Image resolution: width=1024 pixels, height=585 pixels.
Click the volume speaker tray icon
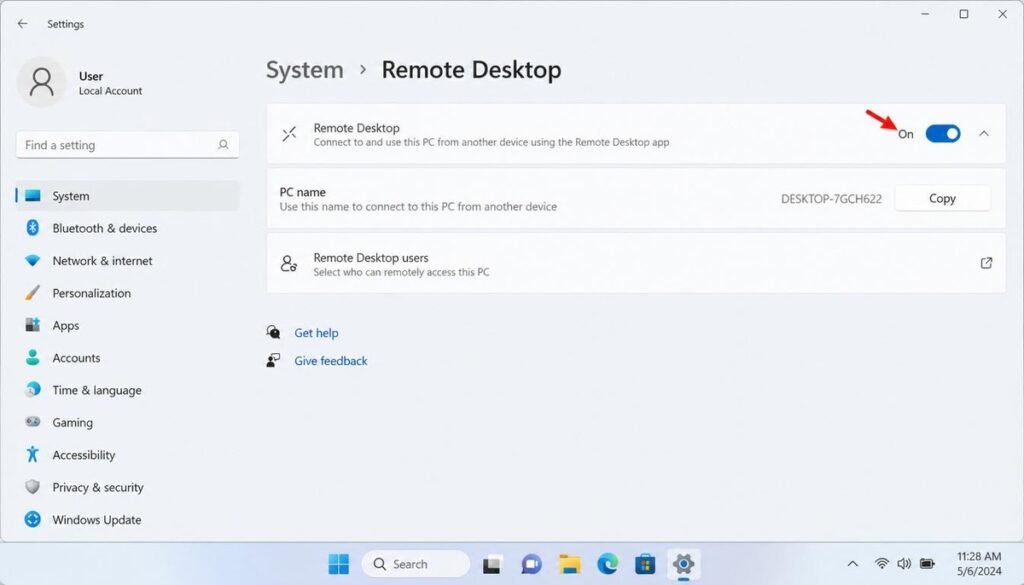904,563
